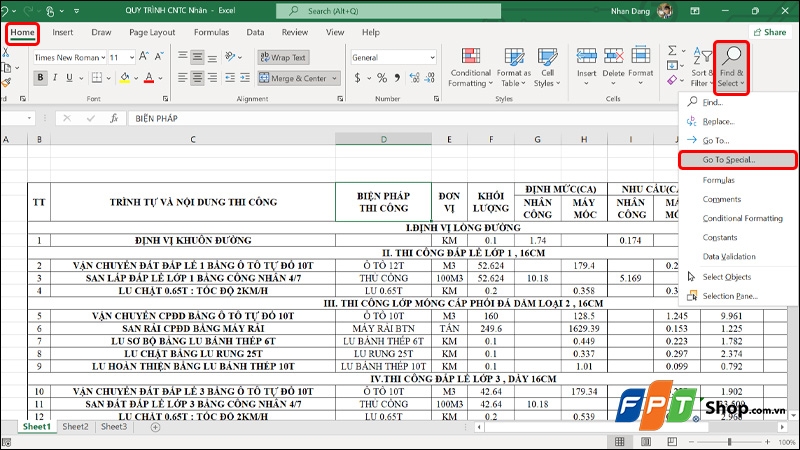
Task: Switch to Sheet2 tab
Action: pos(76,427)
